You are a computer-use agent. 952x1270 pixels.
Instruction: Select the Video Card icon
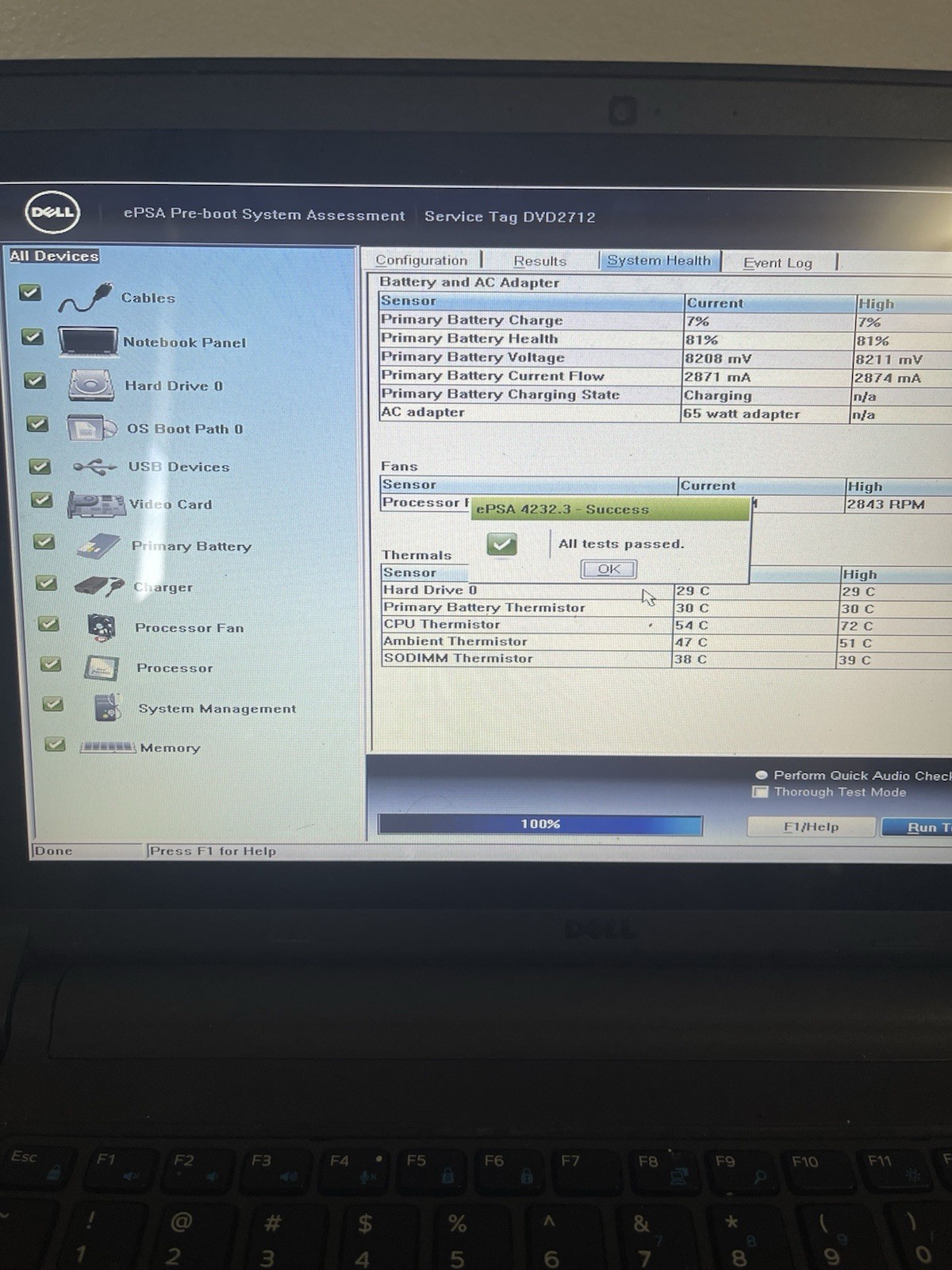coord(97,505)
